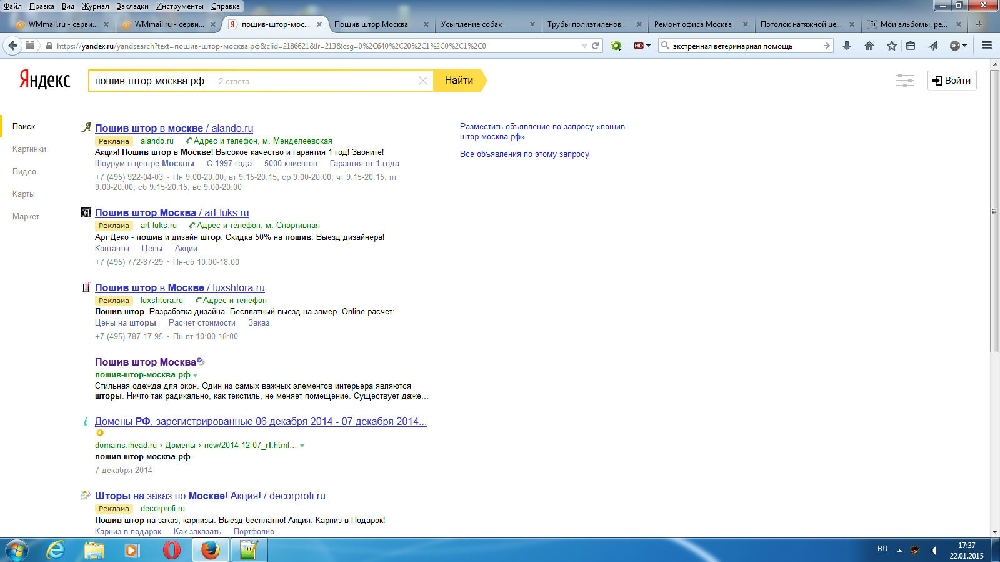Open Windows Explorer folder on the taskbar
Viewport: 1000px width, 562px height.
click(x=94, y=550)
